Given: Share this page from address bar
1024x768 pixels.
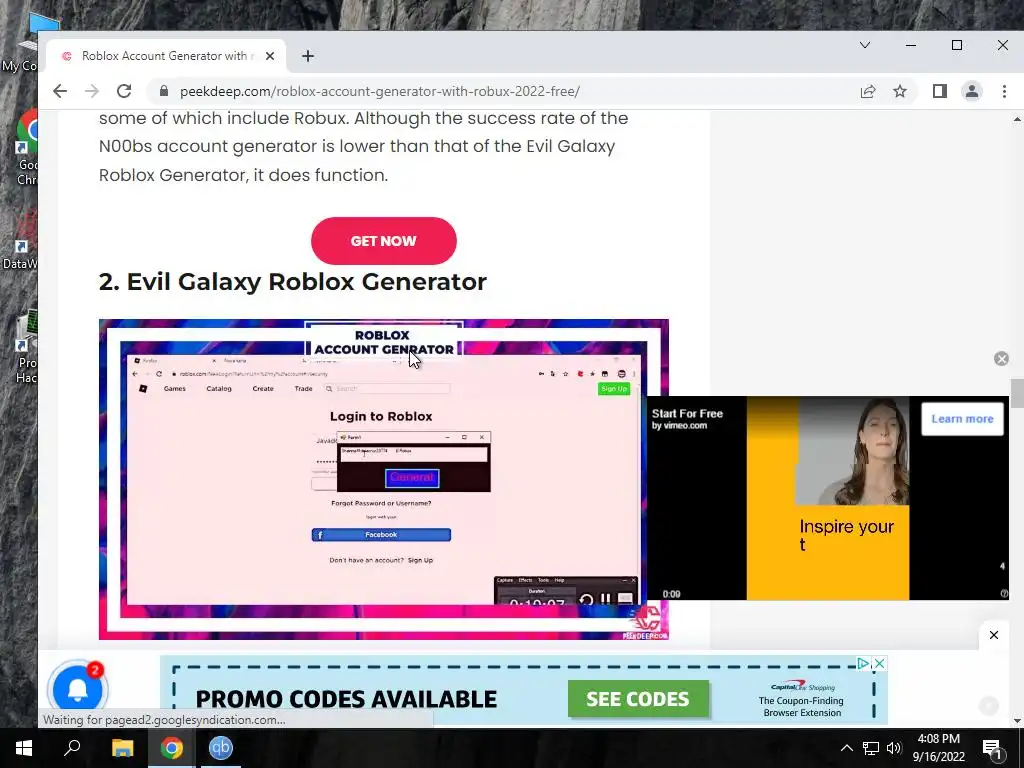Looking at the screenshot, I should (868, 91).
